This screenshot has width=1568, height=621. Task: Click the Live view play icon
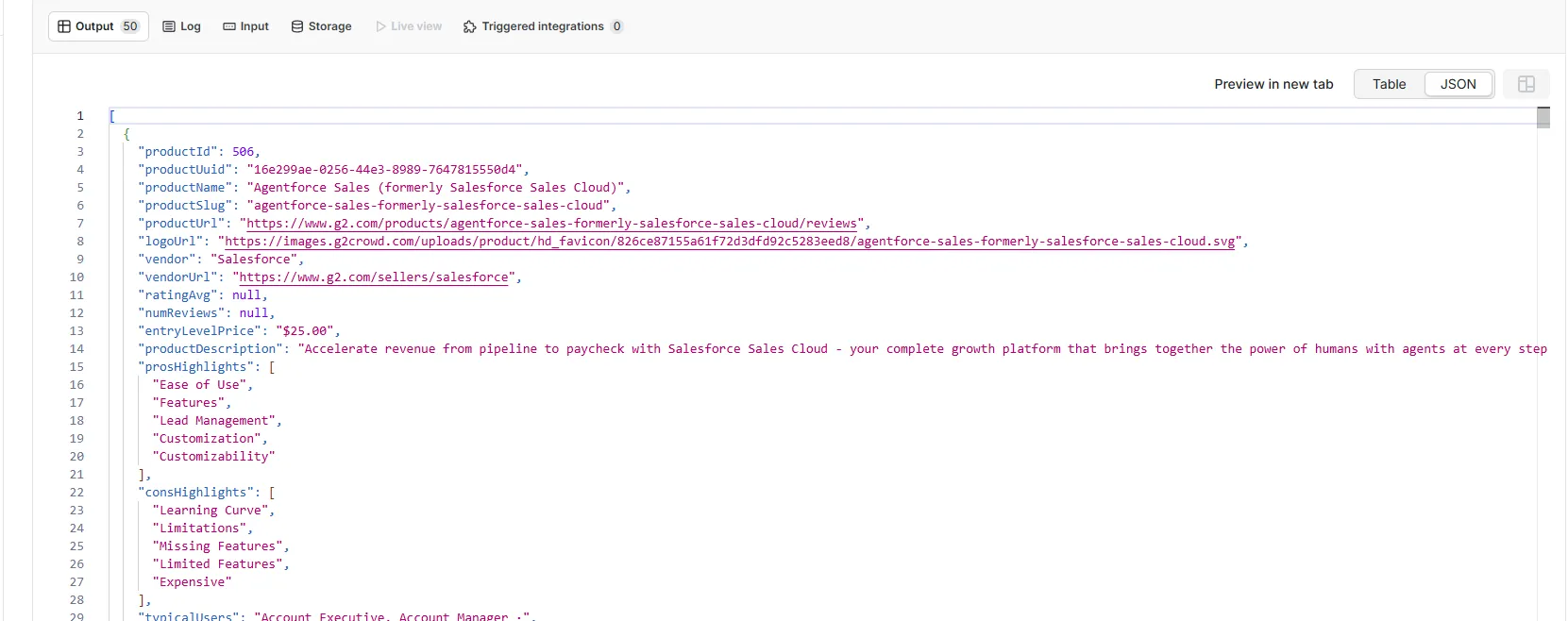(x=381, y=26)
